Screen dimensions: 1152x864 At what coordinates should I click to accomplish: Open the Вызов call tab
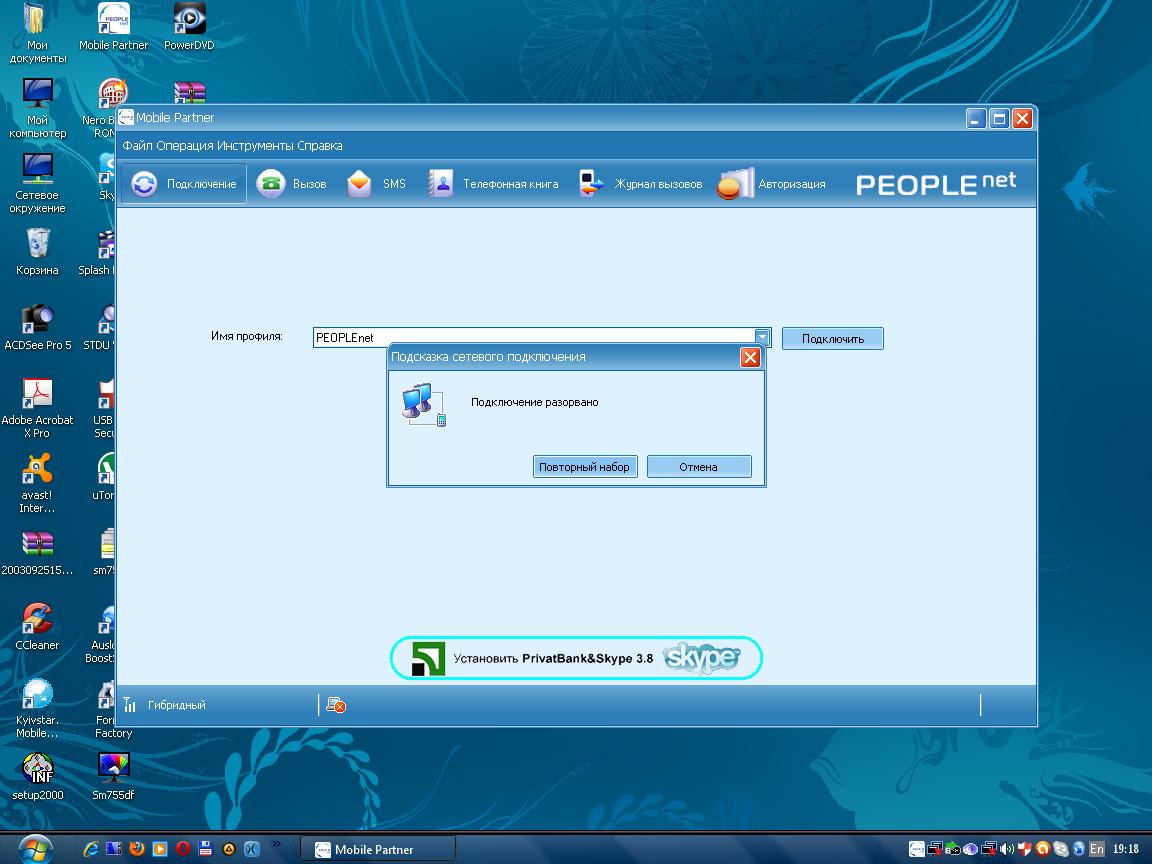click(291, 184)
